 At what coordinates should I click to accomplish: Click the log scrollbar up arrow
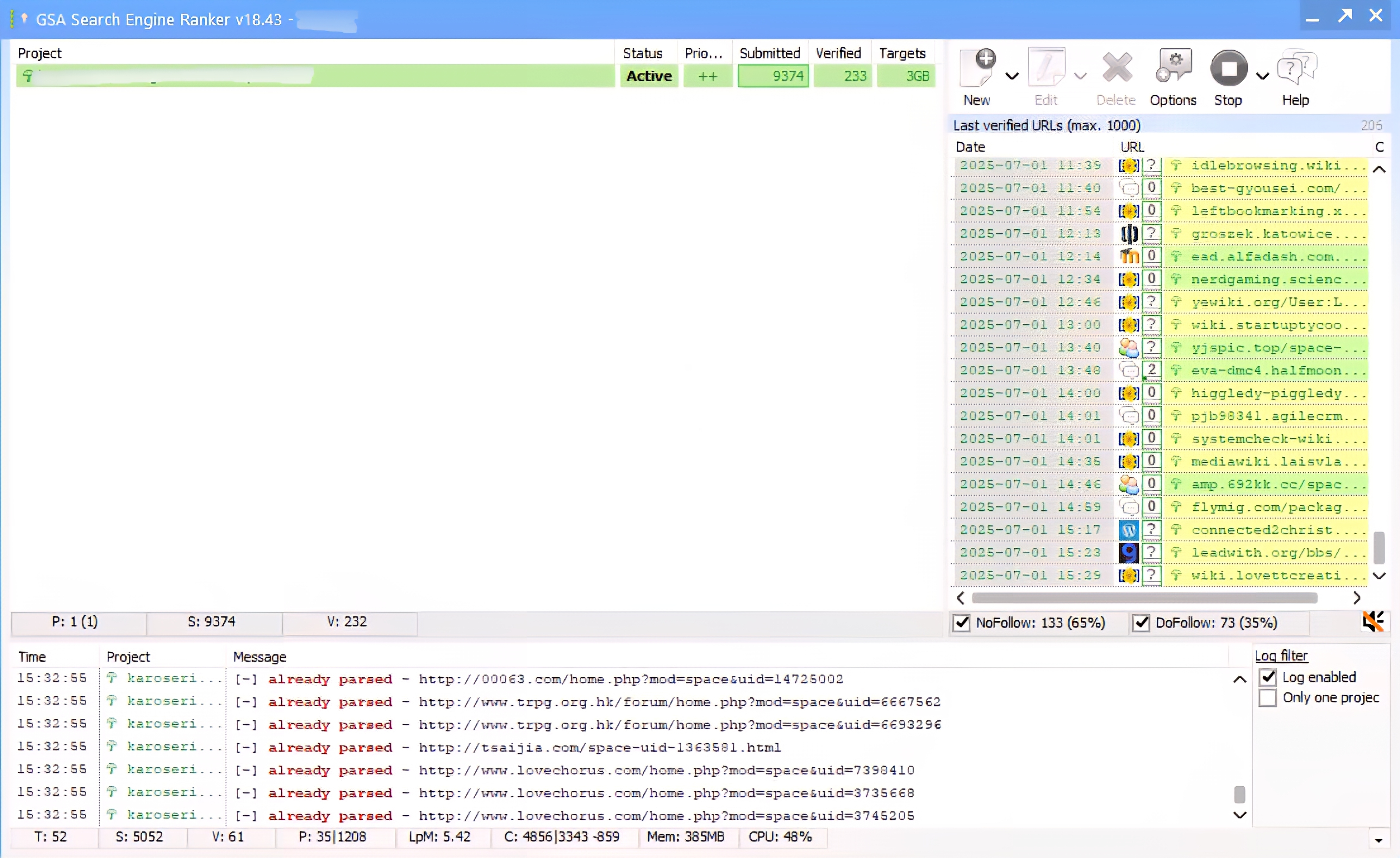pyautogui.click(x=1240, y=679)
